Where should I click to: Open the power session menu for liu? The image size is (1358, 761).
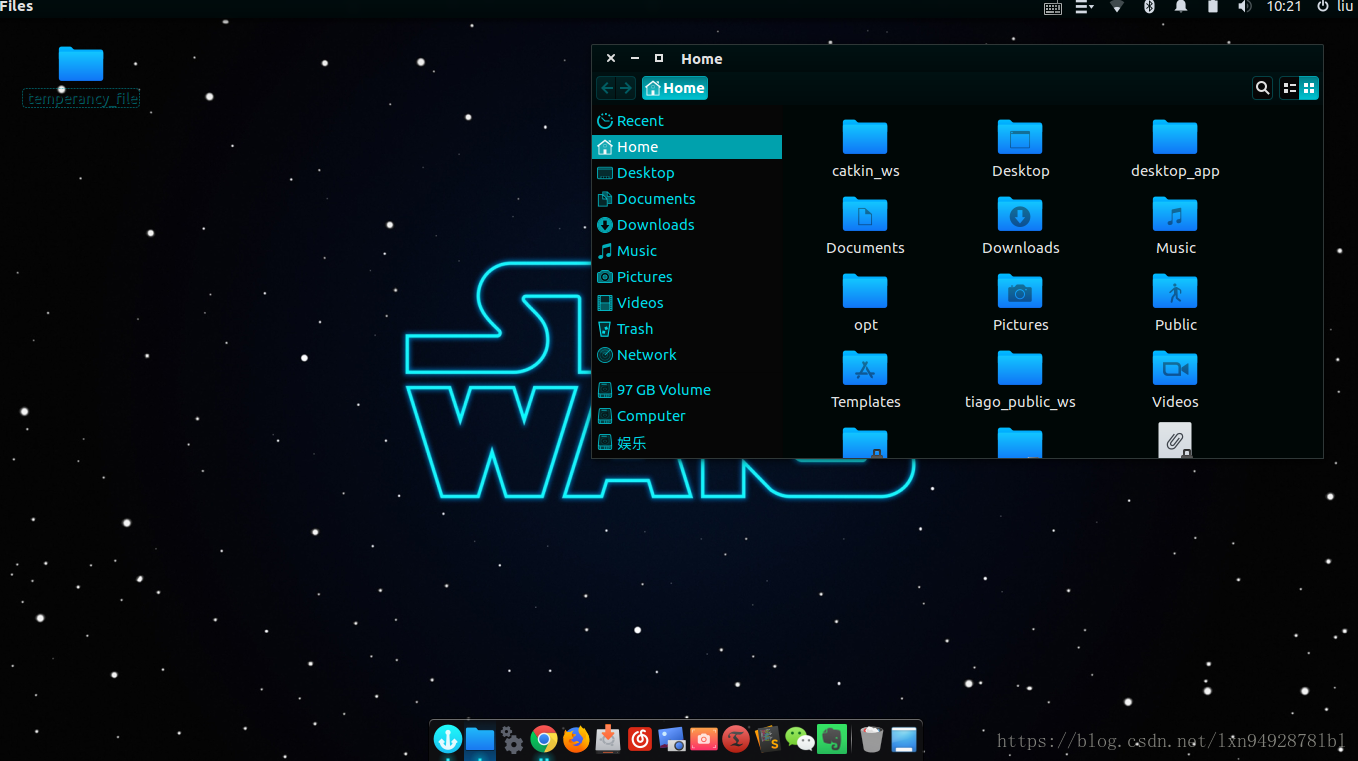tap(1335, 7)
